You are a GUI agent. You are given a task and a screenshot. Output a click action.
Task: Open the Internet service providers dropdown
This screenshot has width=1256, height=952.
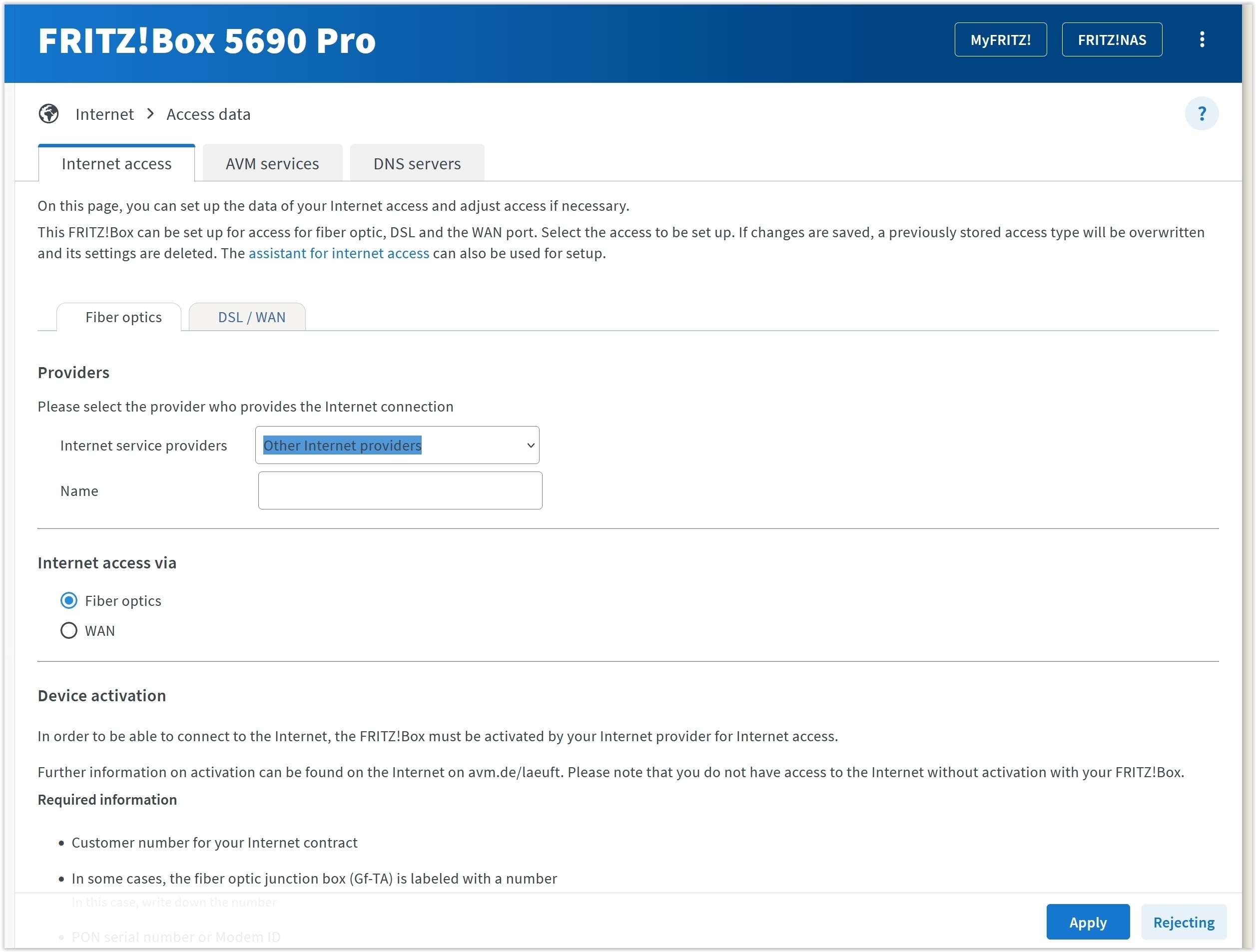click(x=398, y=446)
